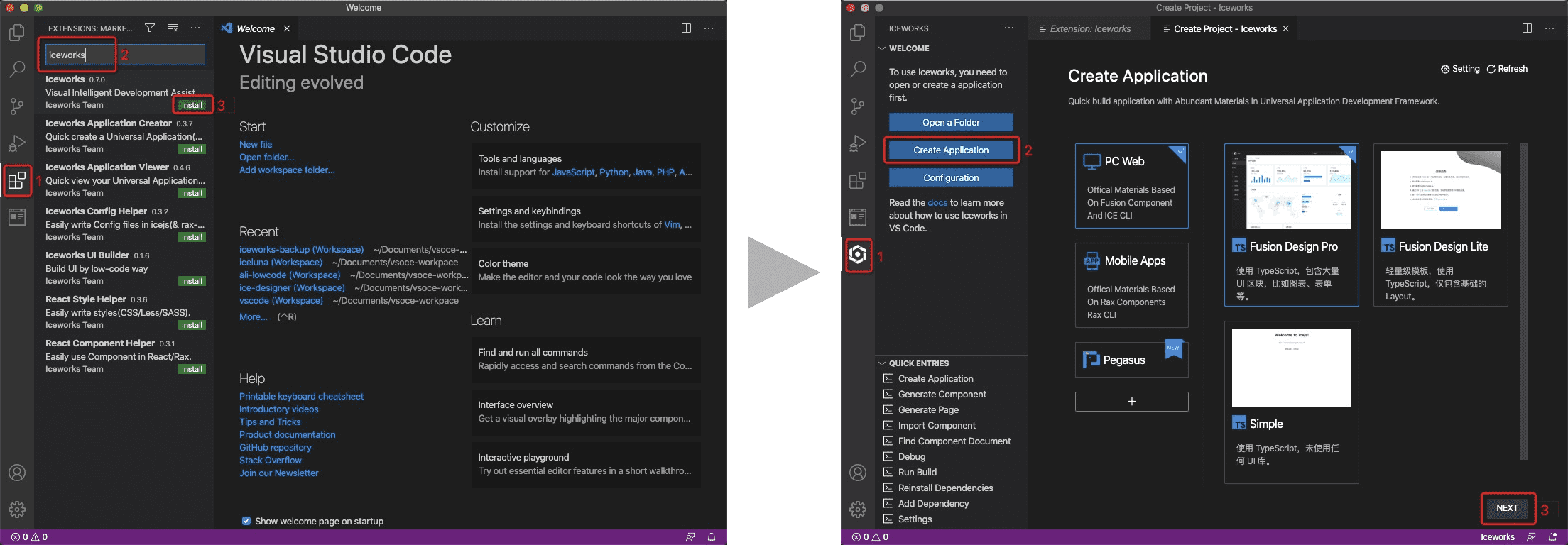This screenshot has width=1568, height=545.
Task: Select the Fusion Design Lite template thumbnail
Action: coord(1440,189)
